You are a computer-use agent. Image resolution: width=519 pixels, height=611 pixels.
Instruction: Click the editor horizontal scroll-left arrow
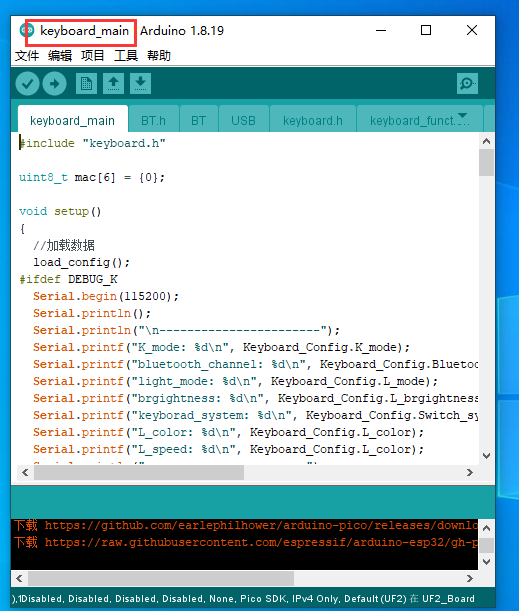[26, 472]
